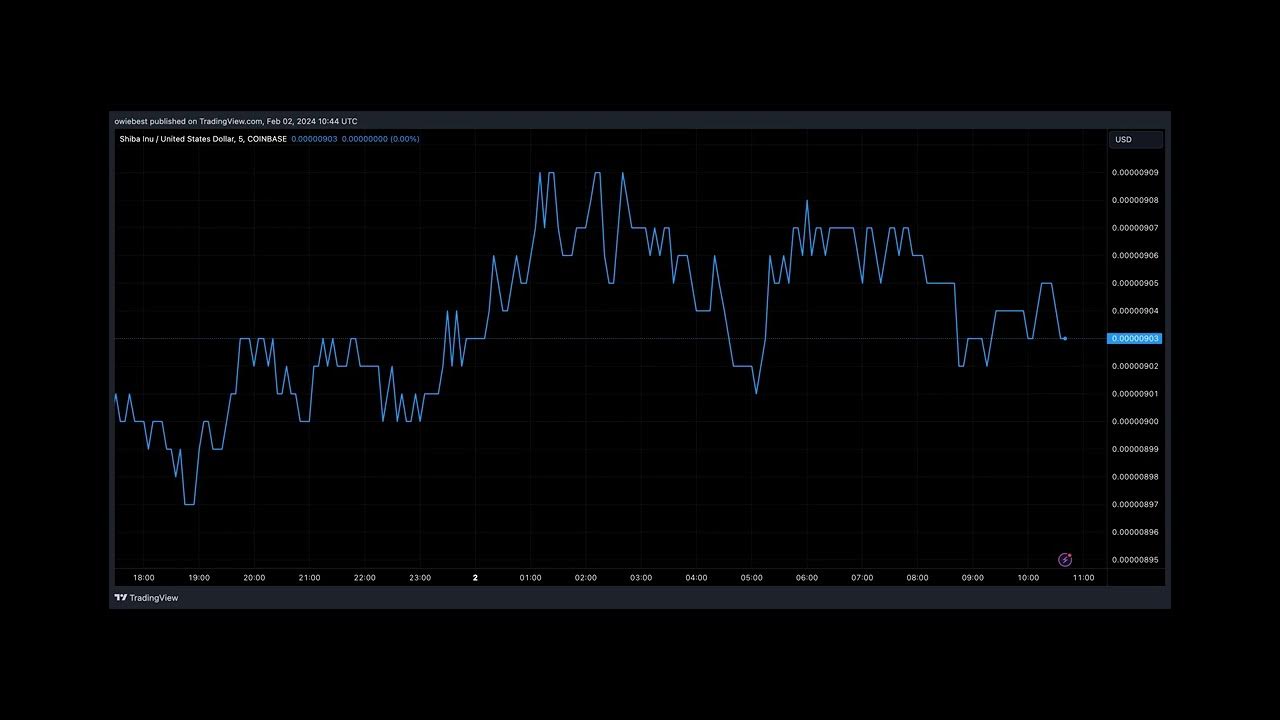
Task: Click the 0.00000895 price axis label
Action: tap(1135, 559)
